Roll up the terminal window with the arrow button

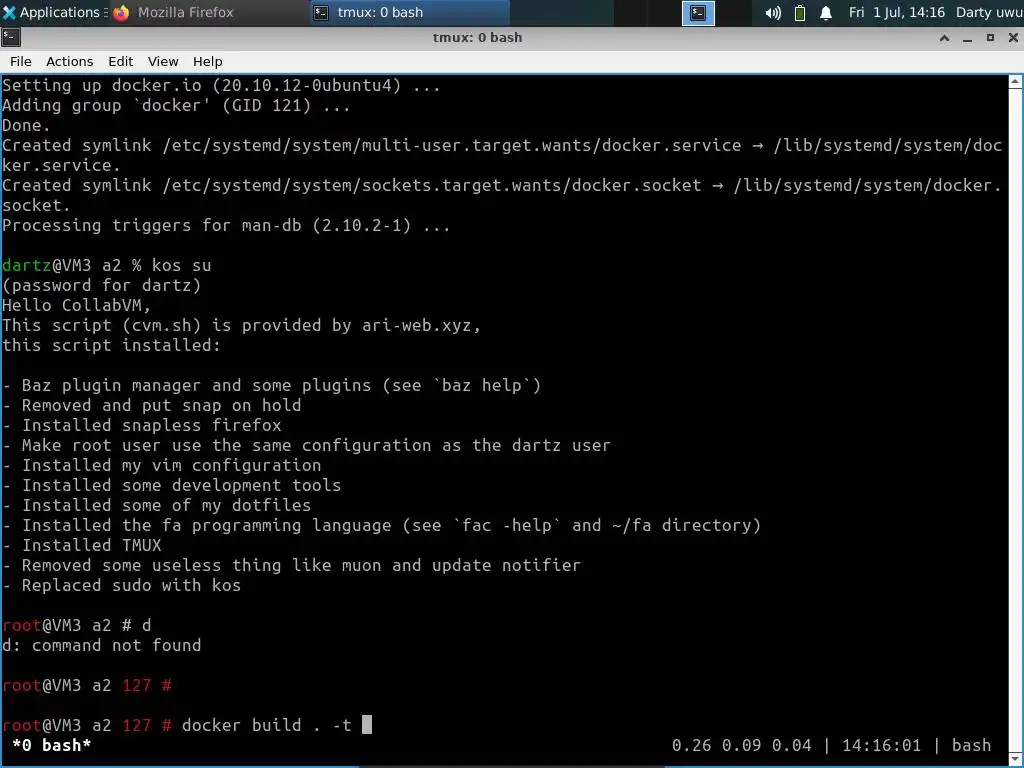click(944, 38)
